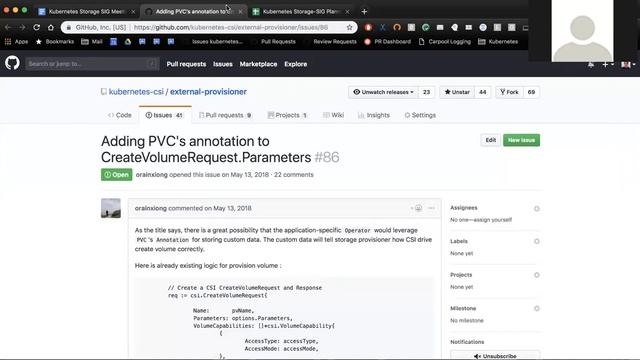Go to browser home with house icon
This screenshot has height=360, width=640.
[51, 27]
